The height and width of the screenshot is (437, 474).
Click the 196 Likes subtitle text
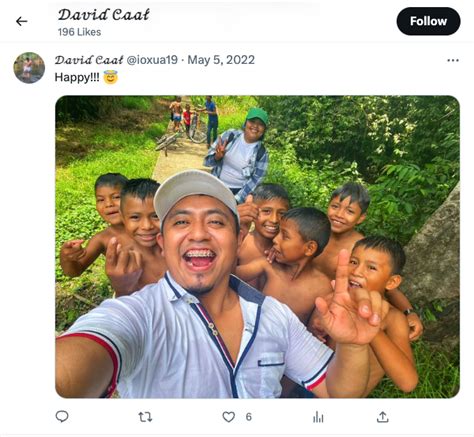coord(79,32)
